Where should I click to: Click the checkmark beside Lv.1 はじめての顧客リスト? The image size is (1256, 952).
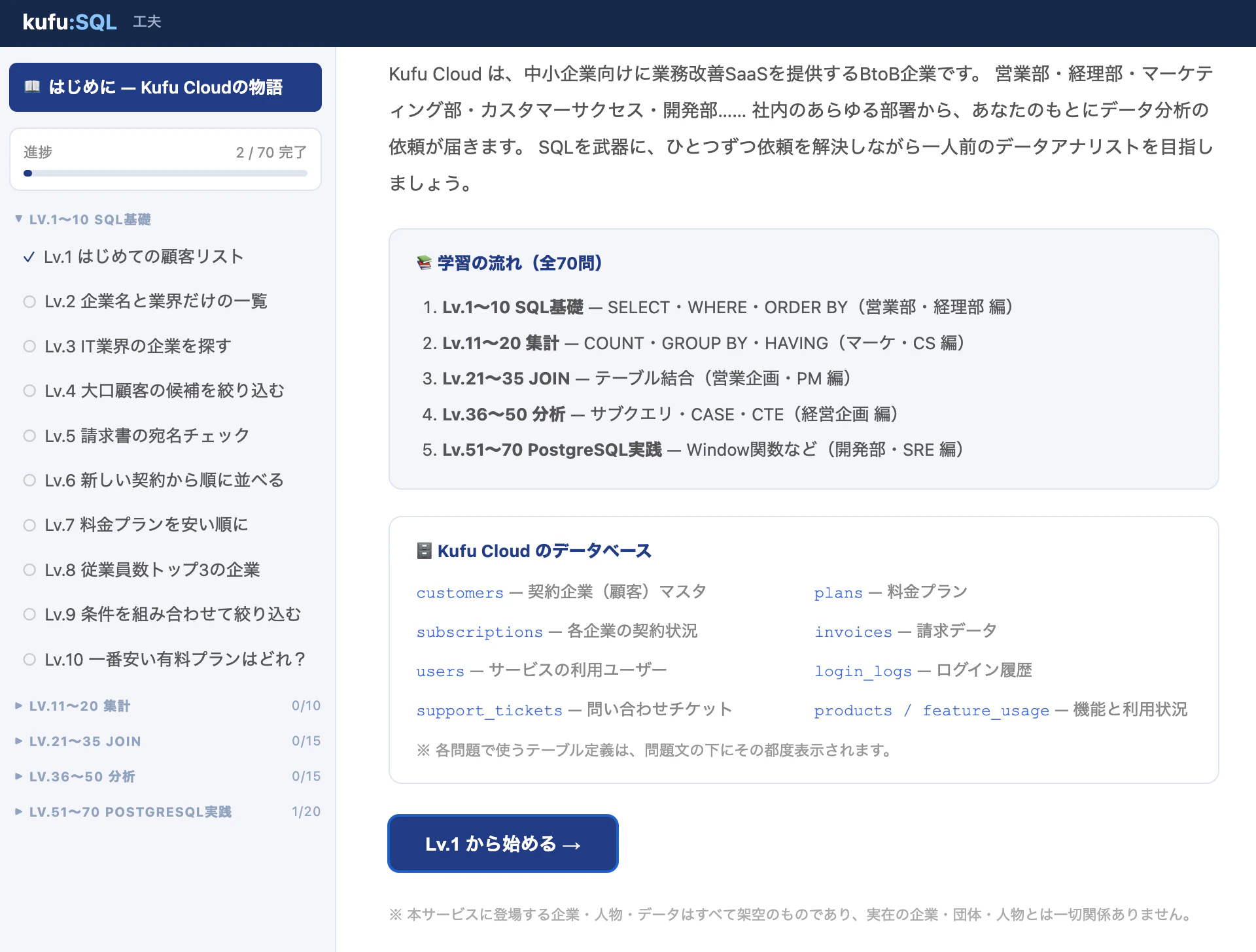(29, 257)
